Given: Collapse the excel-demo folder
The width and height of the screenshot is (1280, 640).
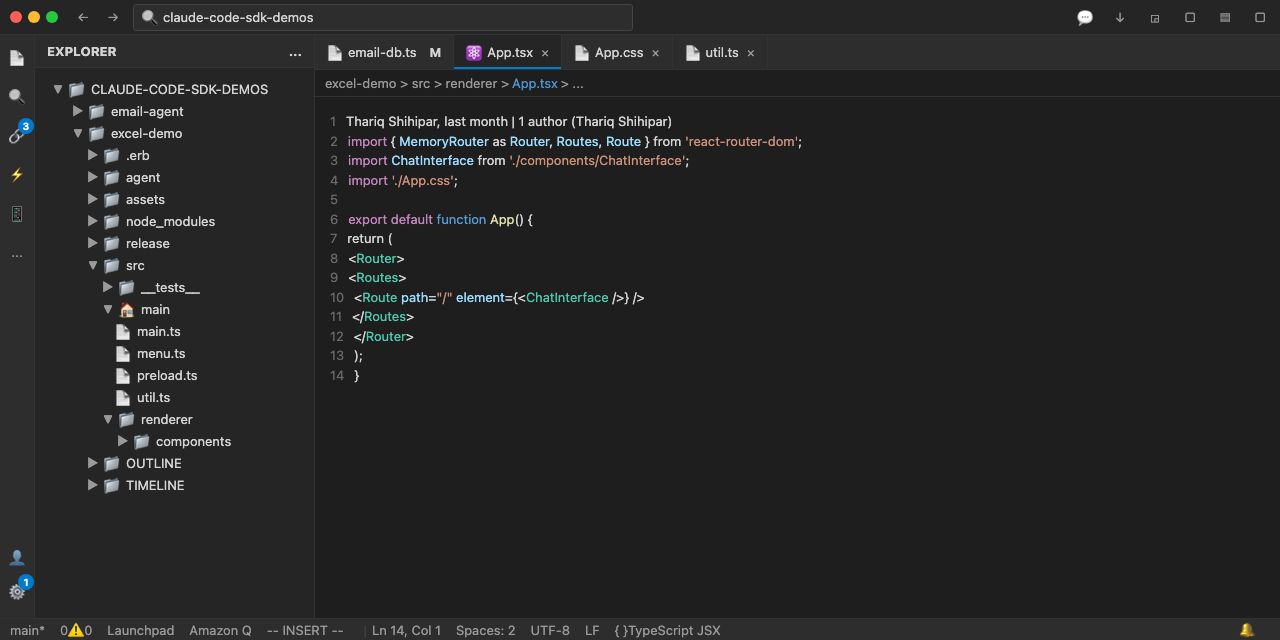Looking at the screenshot, I should [146, 133].
